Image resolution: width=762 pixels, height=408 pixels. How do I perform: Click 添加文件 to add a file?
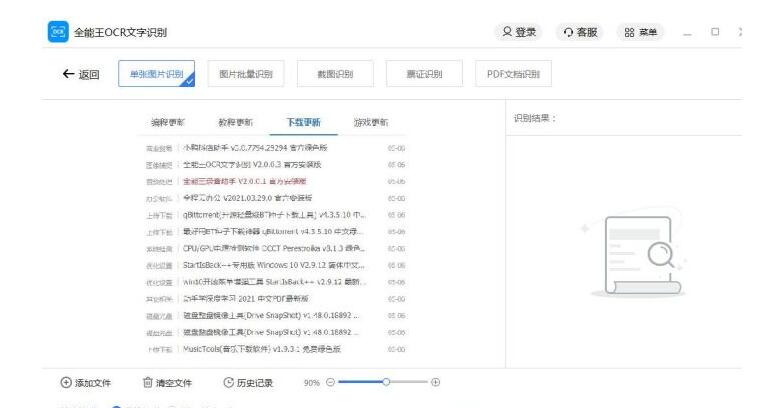tap(86, 383)
